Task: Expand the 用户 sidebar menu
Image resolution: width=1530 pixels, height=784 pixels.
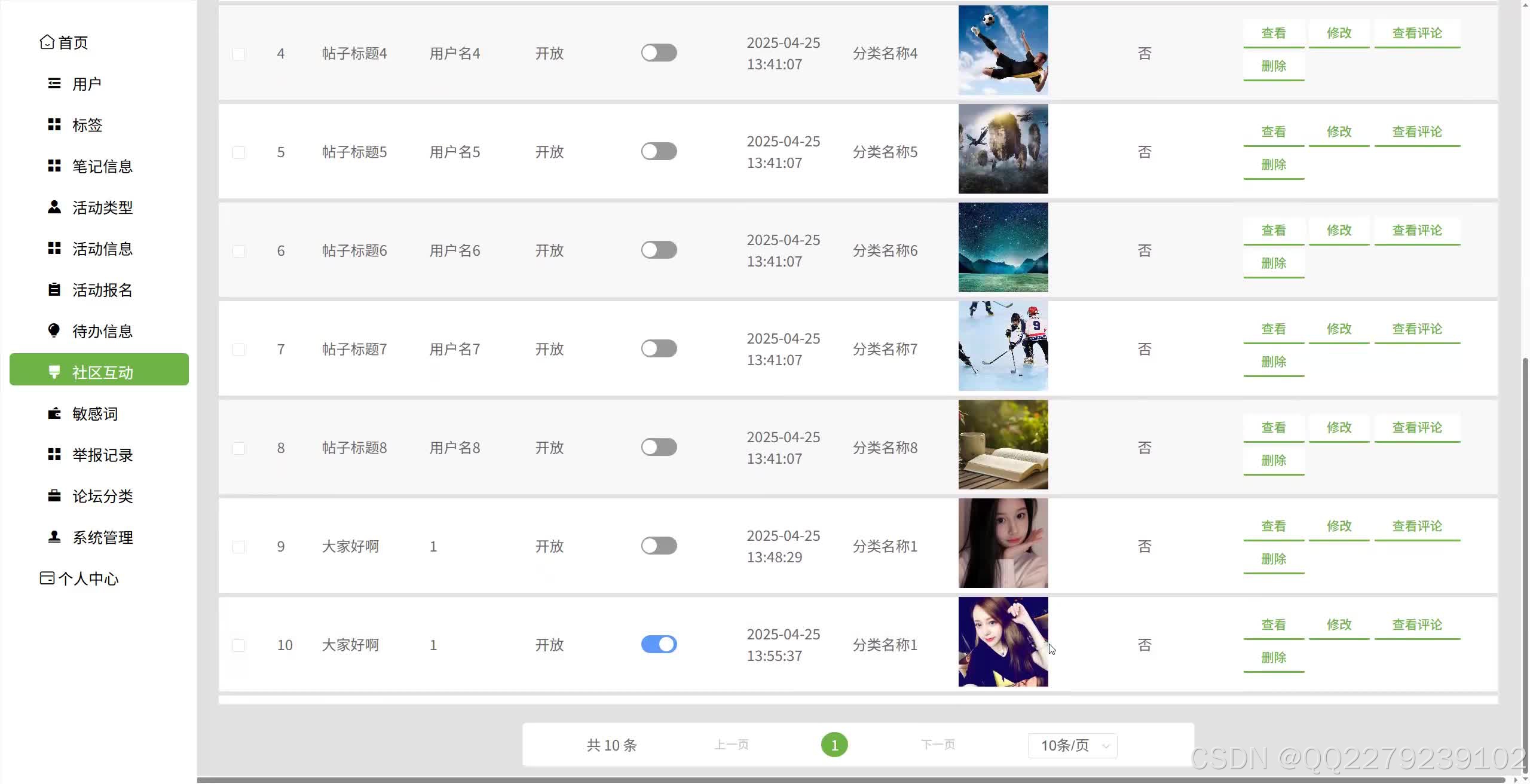Action: tap(87, 84)
